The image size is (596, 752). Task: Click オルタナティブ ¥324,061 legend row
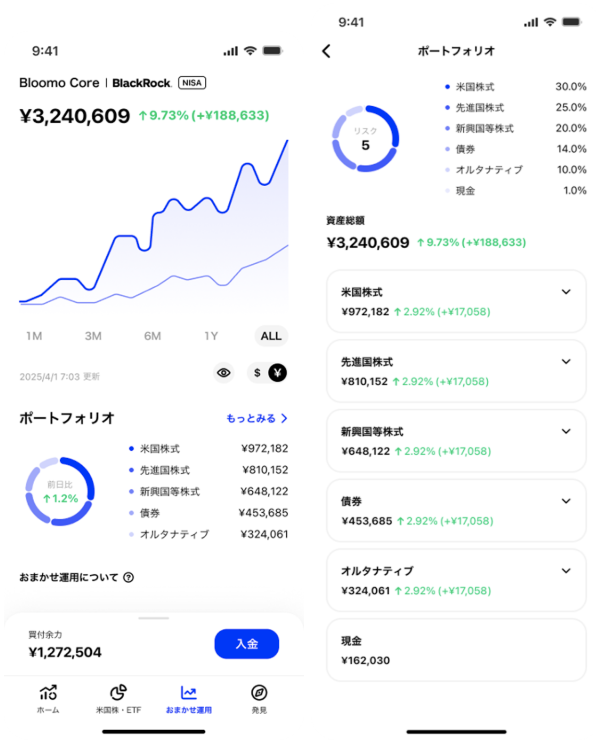click(x=209, y=534)
